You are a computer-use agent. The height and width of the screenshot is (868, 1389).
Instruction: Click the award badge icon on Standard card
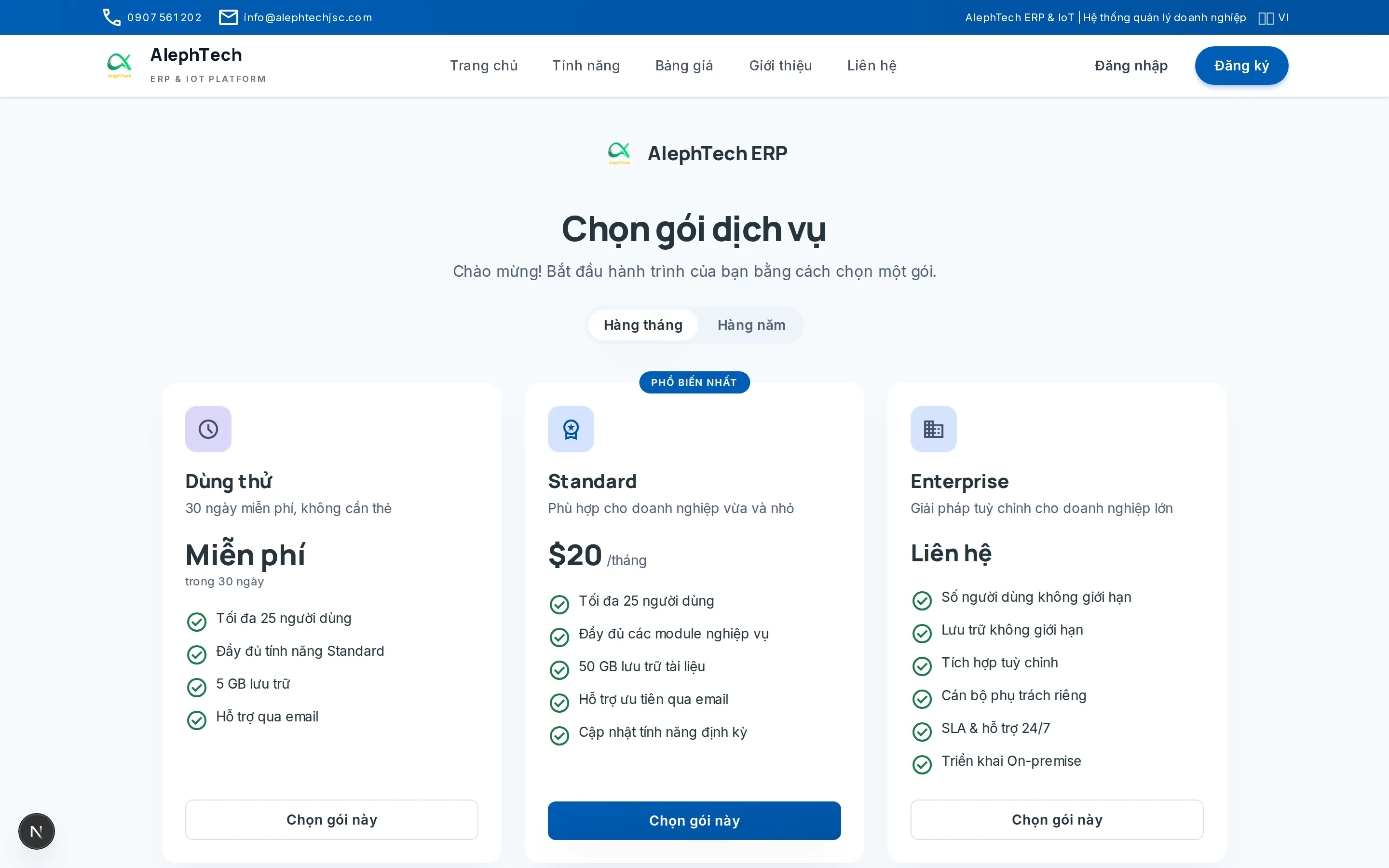pos(571,429)
